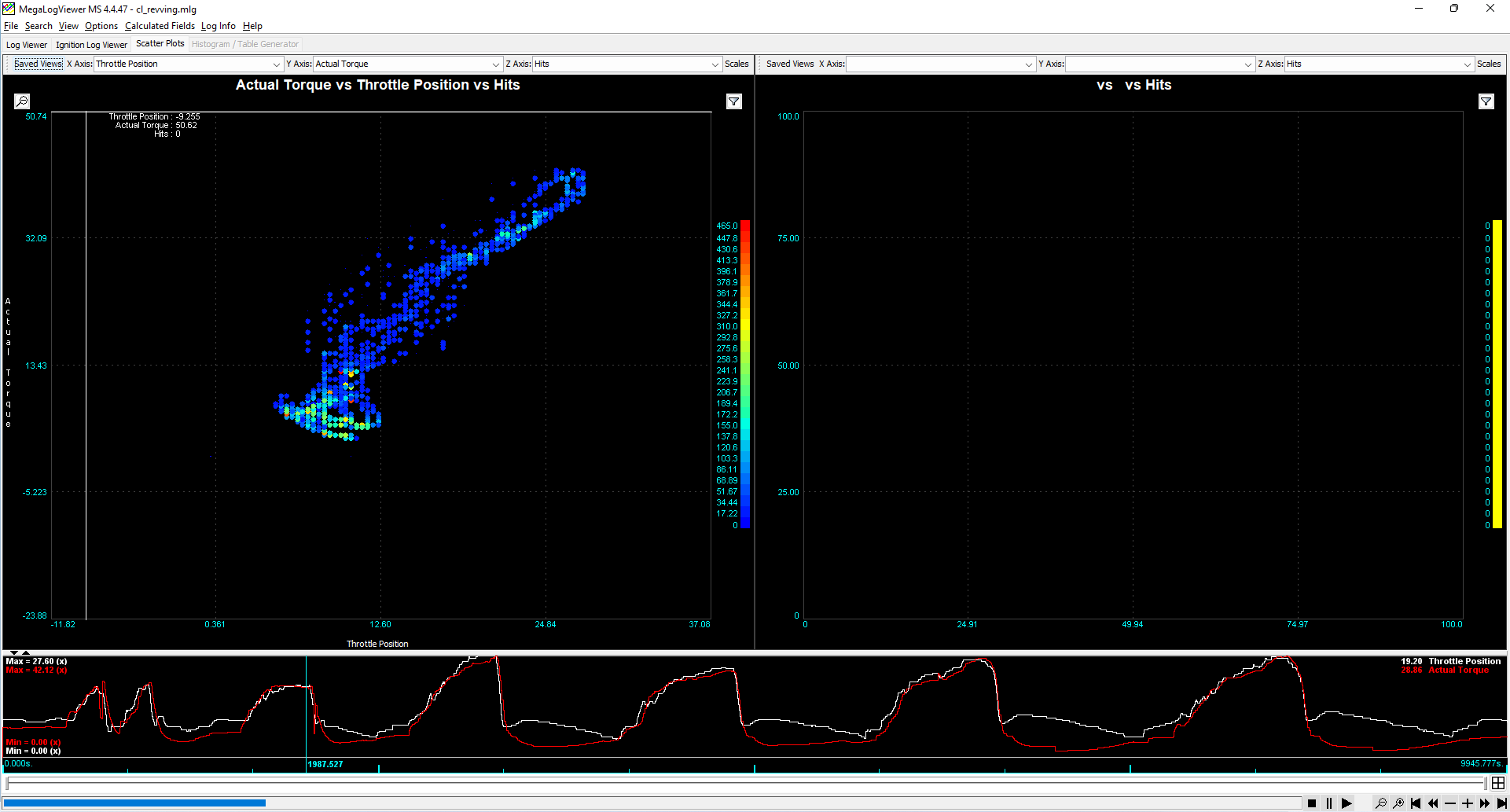The height and width of the screenshot is (812, 1510).
Task: Click the left plot rainbow color scale bar
Action: [745, 374]
